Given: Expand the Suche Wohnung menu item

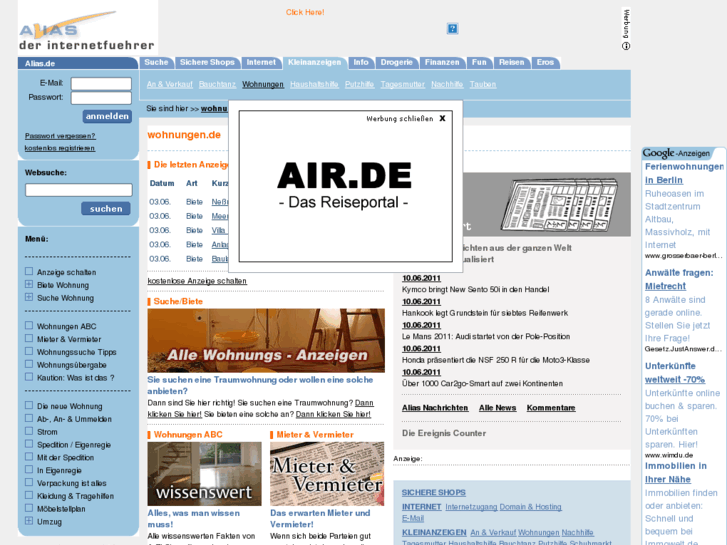Looking at the screenshot, I should 29,297.
